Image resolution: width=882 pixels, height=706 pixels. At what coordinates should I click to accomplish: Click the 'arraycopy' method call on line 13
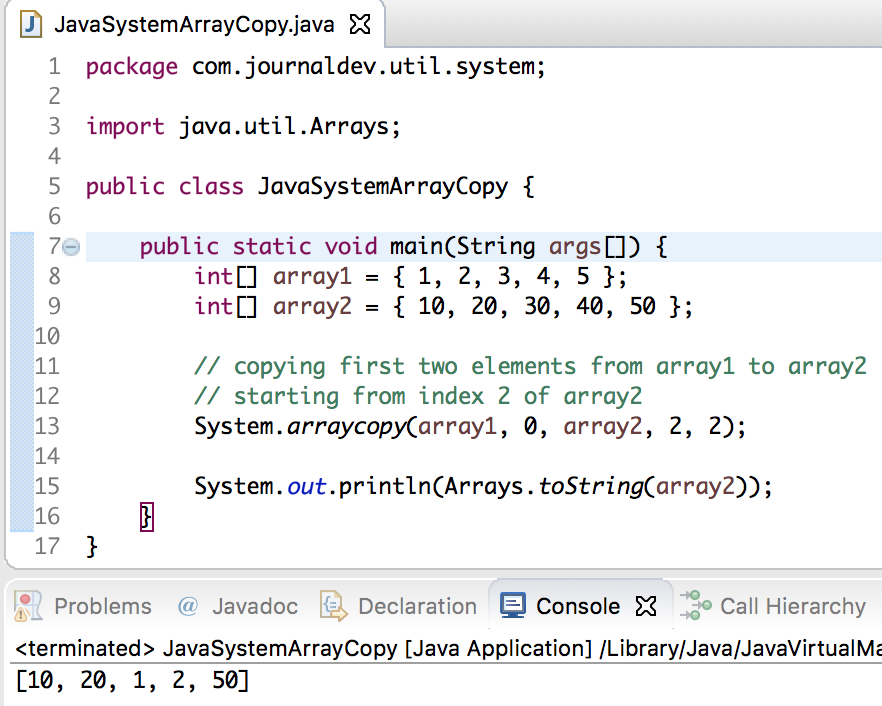coord(346,427)
